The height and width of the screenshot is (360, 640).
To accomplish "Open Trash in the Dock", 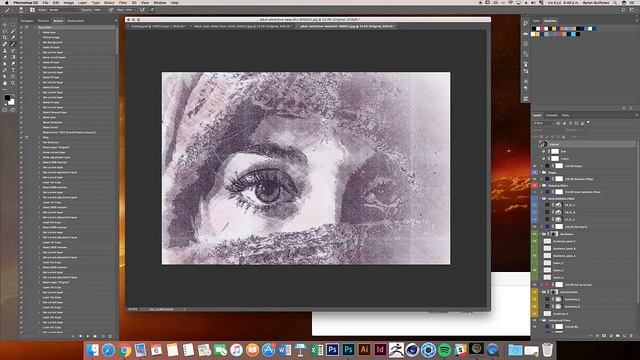I will point(547,350).
